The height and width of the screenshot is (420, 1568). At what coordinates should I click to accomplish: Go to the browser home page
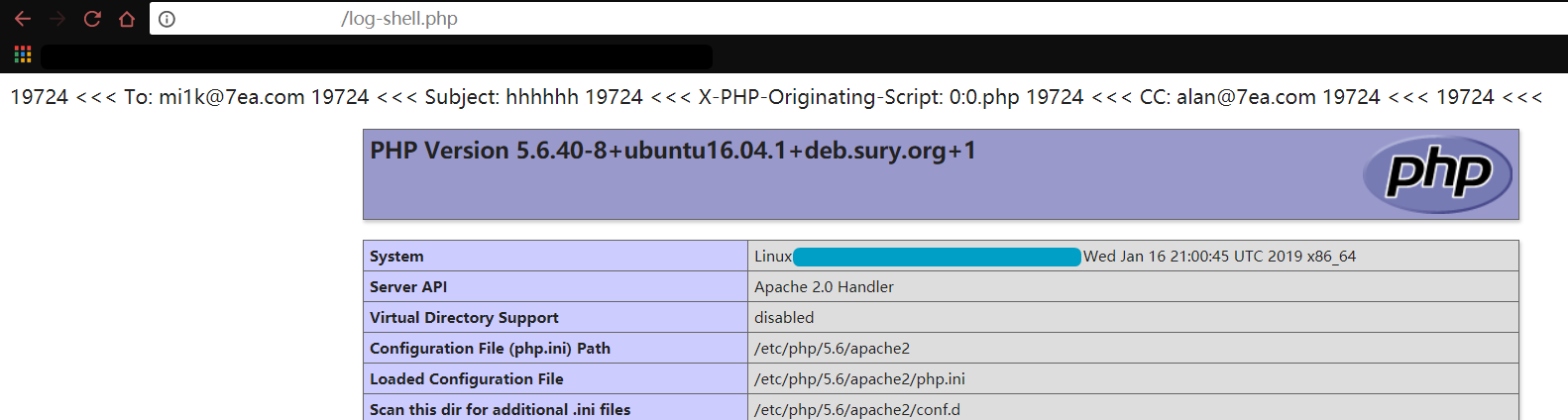127,19
